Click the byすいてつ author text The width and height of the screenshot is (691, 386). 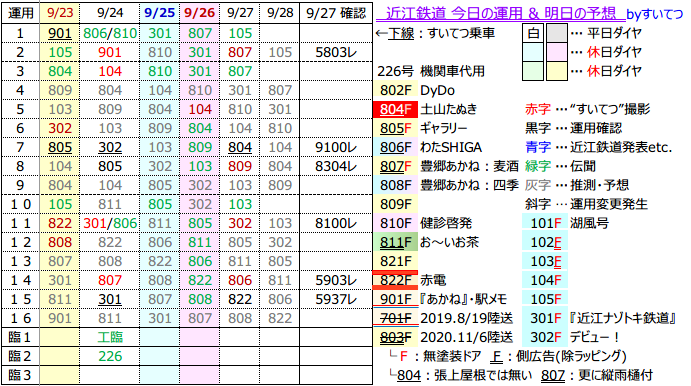coord(654,14)
